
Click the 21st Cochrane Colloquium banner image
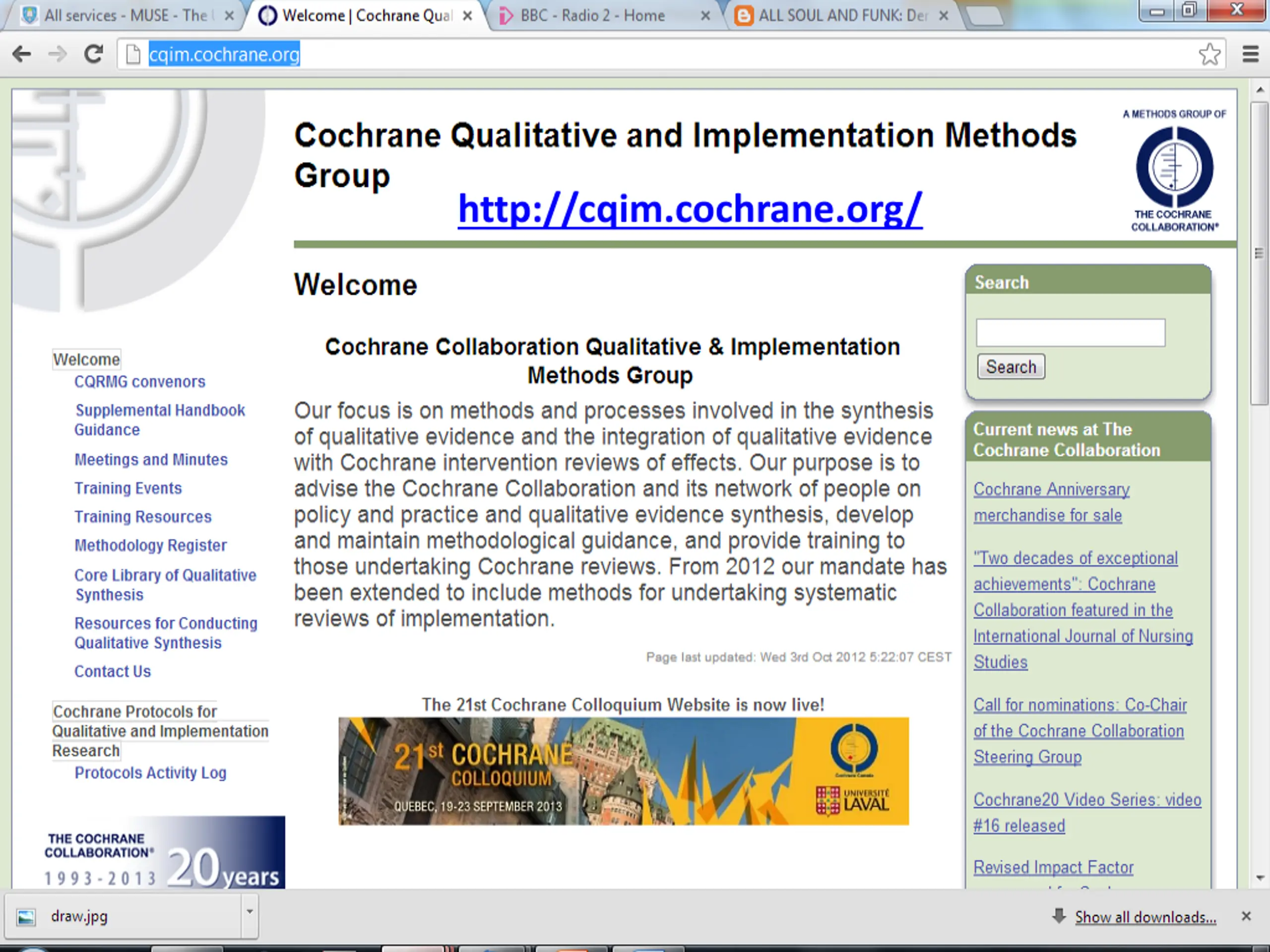(x=624, y=772)
